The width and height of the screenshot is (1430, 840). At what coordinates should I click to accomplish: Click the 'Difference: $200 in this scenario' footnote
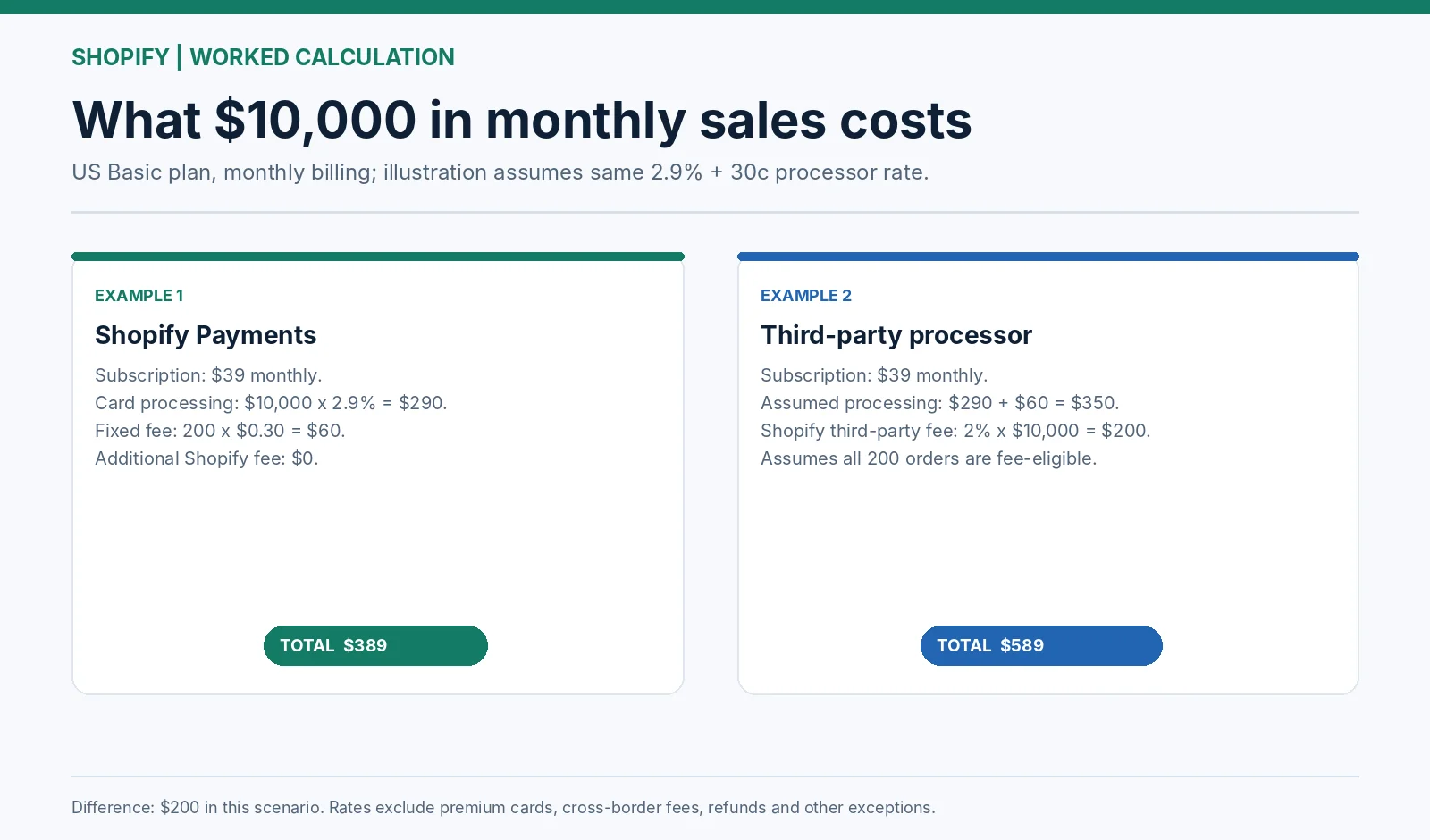click(x=503, y=807)
